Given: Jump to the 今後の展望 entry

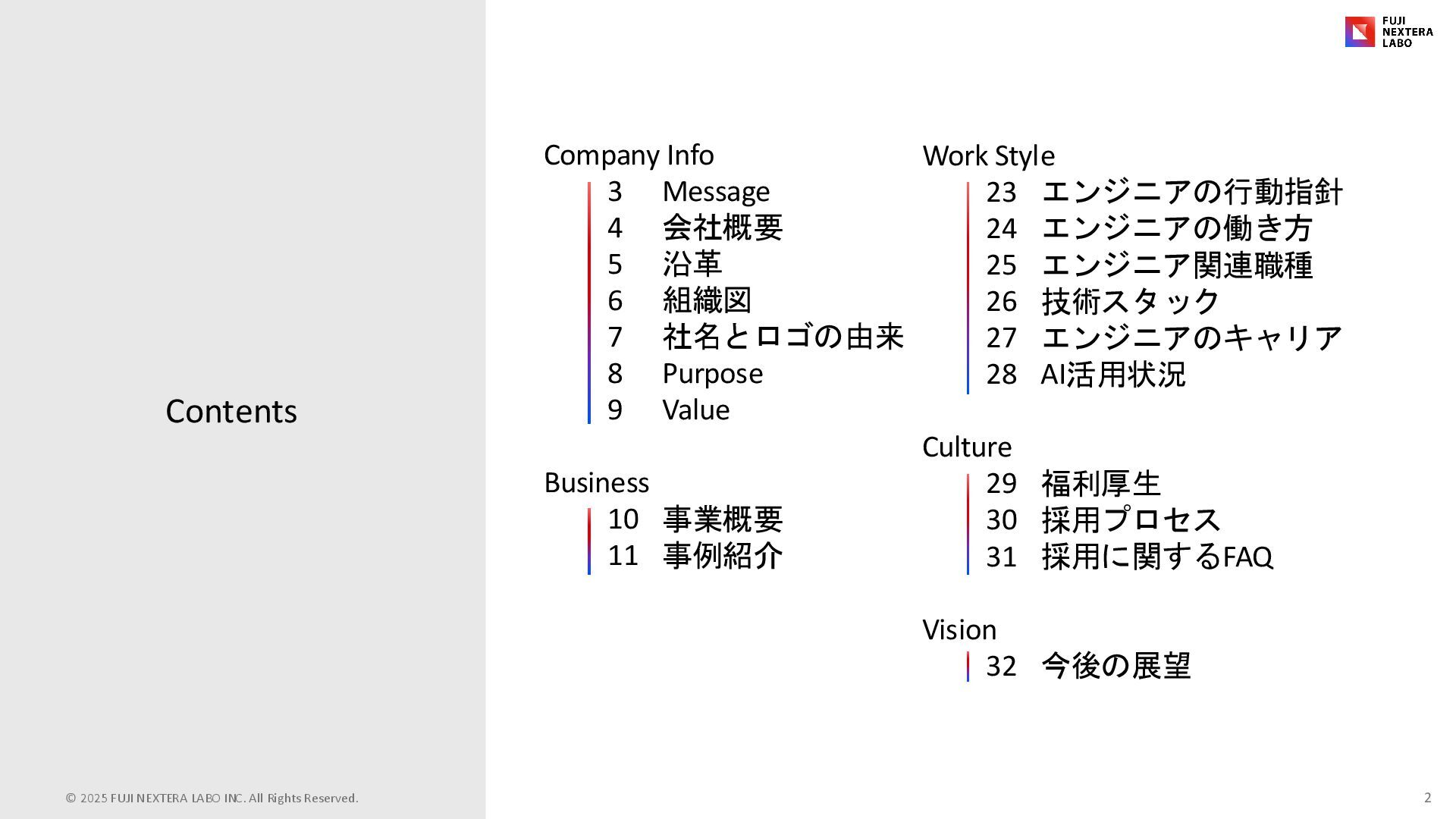Looking at the screenshot, I should coord(1116,667).
